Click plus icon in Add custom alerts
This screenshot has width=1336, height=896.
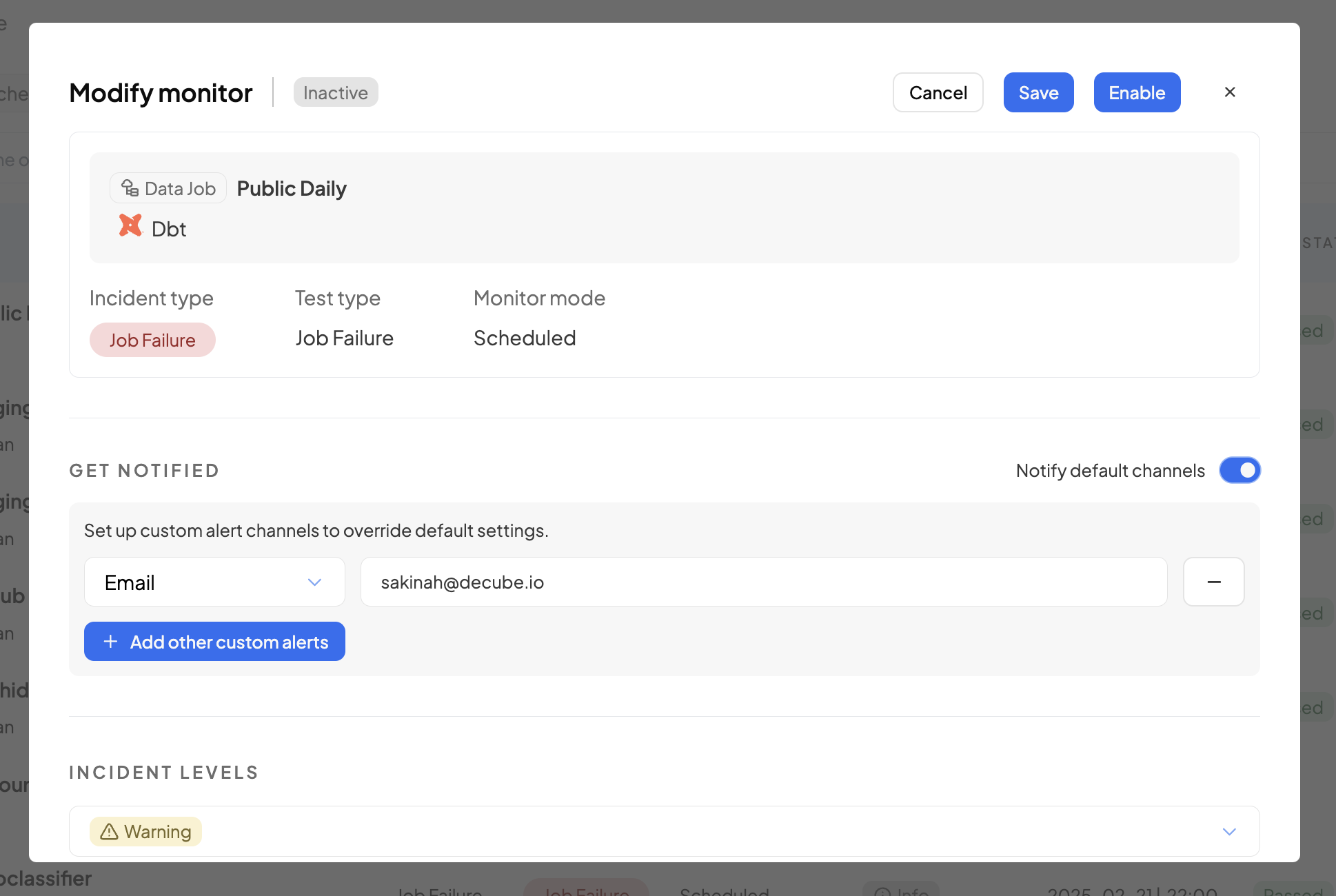(110, 642)
